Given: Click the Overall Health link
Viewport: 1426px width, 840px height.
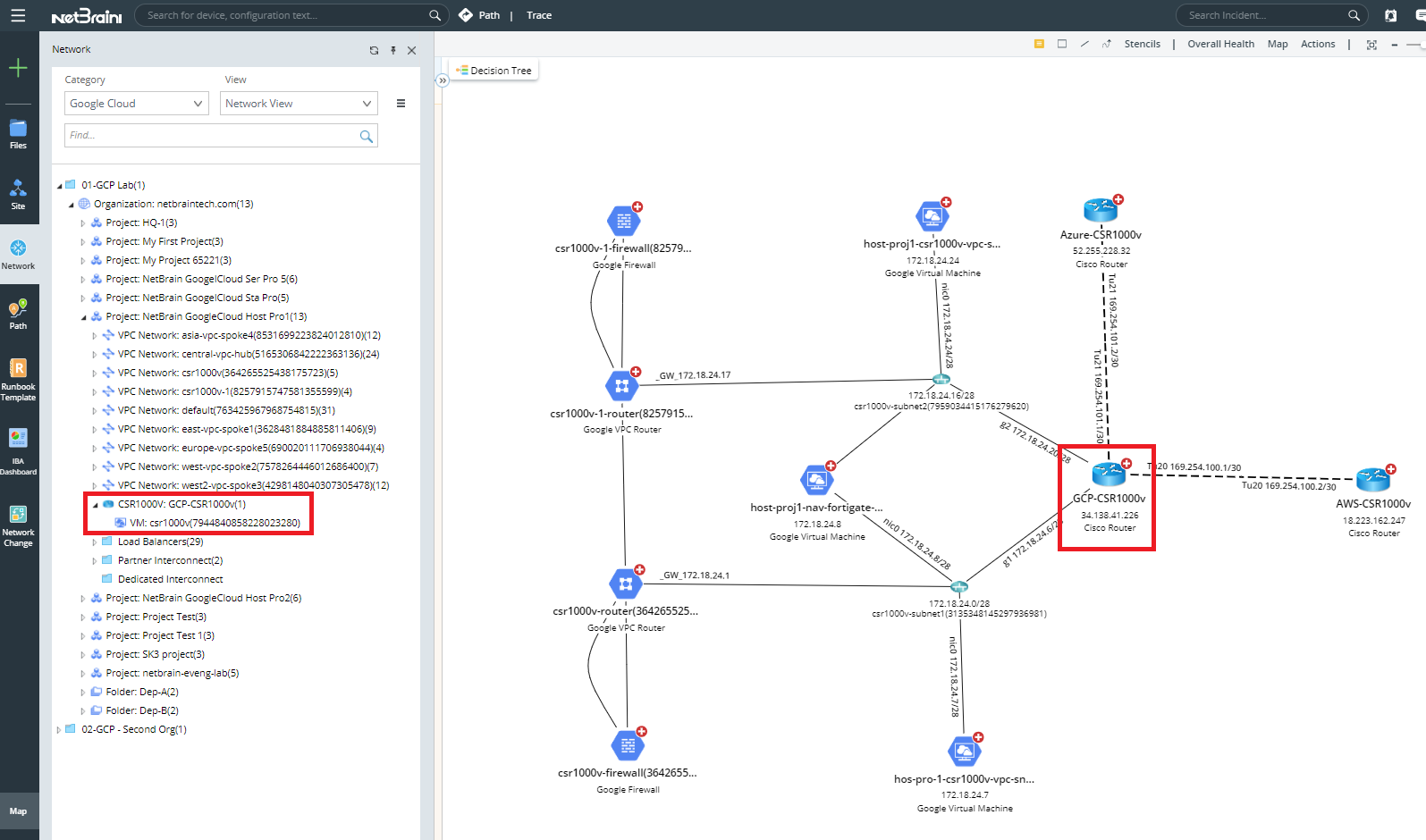Looking at the screenshot, I should click(x=1220, y=44).
